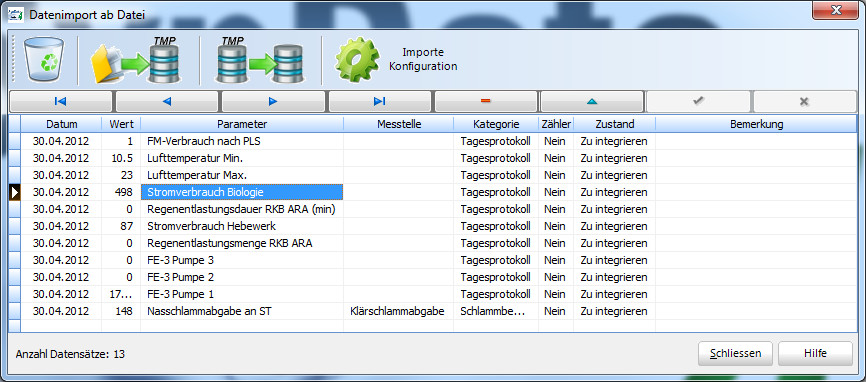The image size is (866, 382).
Task: Select the FE-3 Pumpe 2 cell
Action: tap(242, 277)
